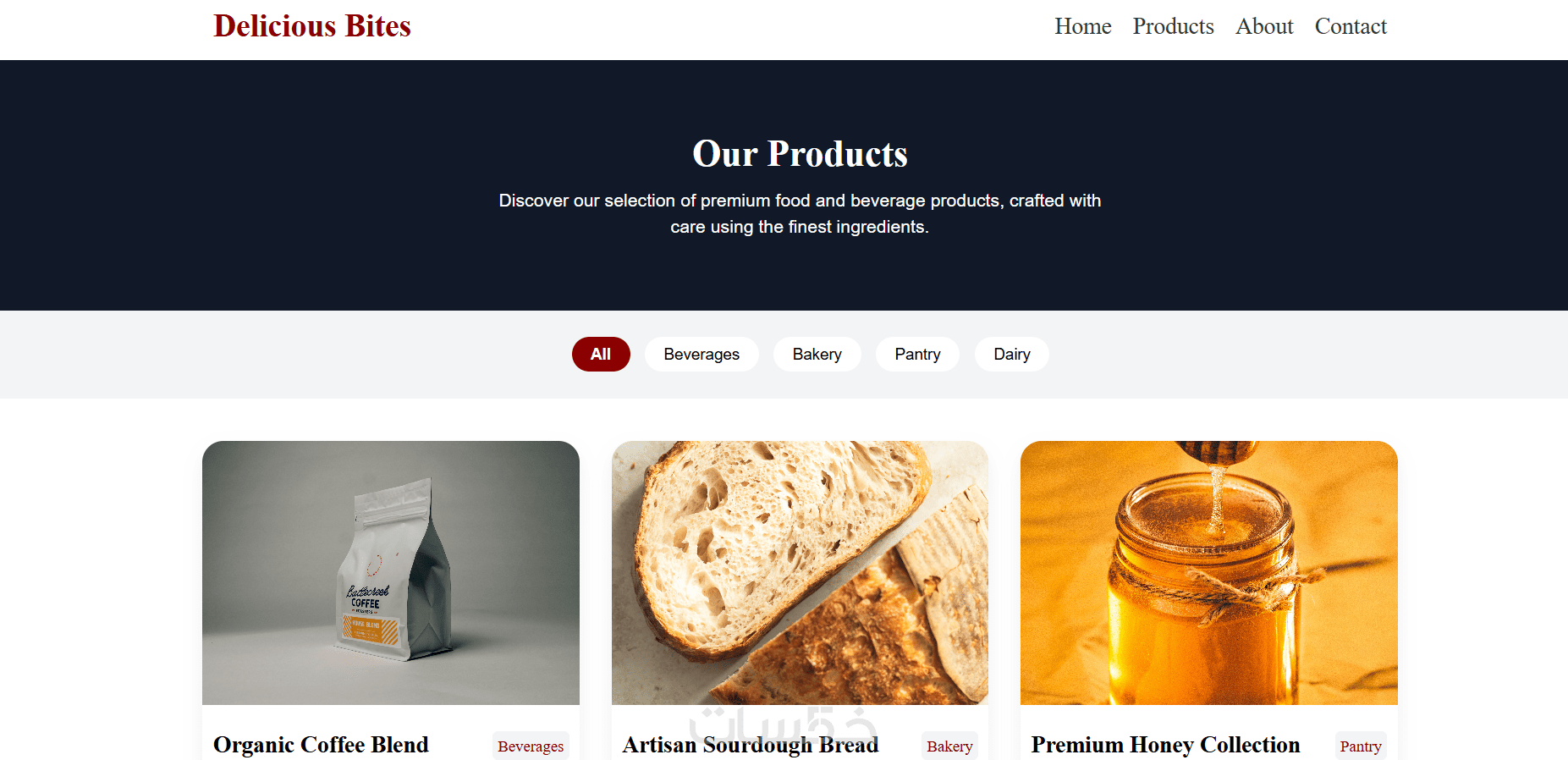This screenshot has width=1568, height=760.
Task: Select the All filter
Action: pyautogui.click(x=601, y=354)
